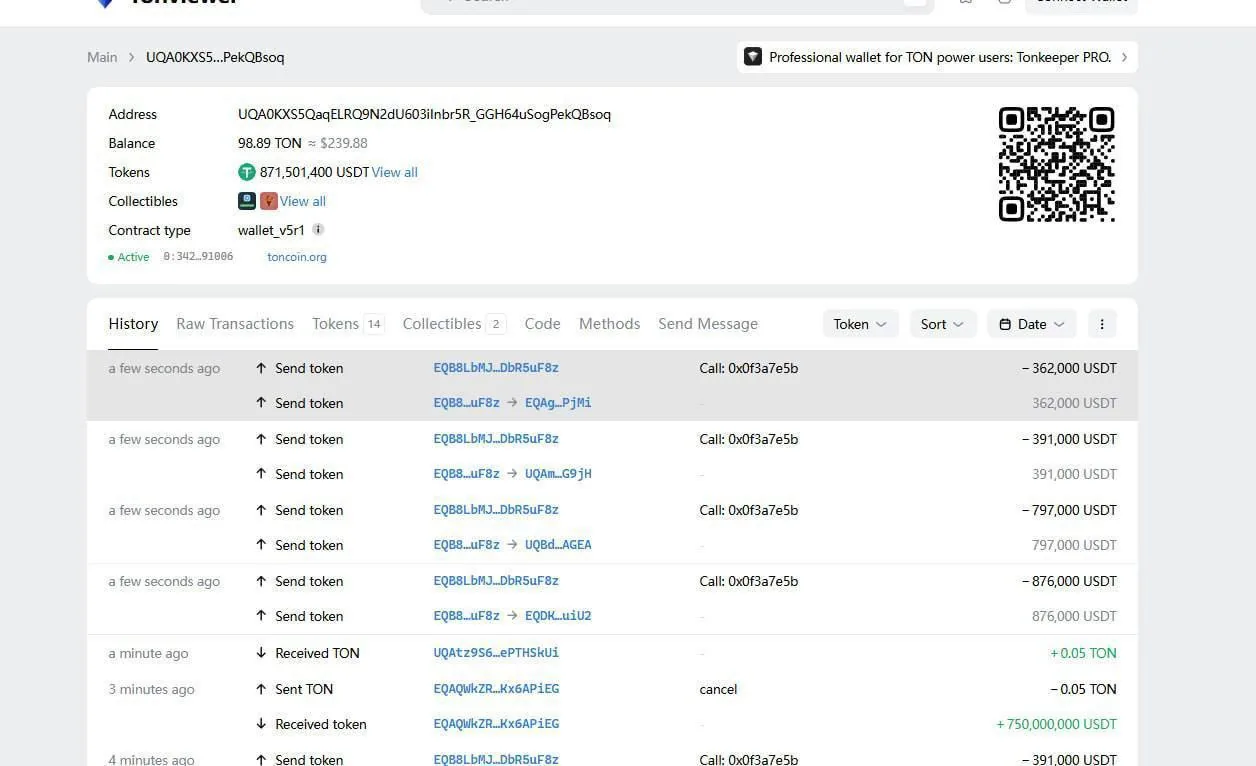Click View all next to Collectibles
This screenshot has width=1256, height=766.
point(303,201)
